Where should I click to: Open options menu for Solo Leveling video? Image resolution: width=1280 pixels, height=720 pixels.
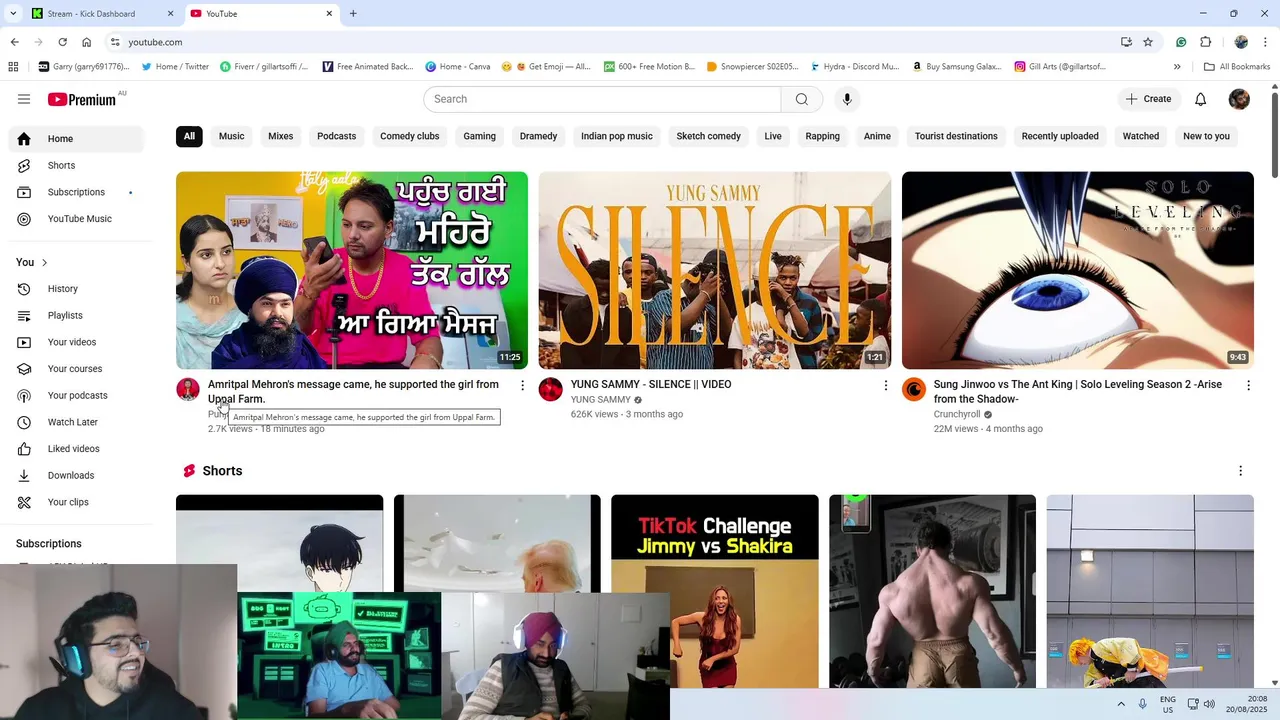coord(1248,385)
